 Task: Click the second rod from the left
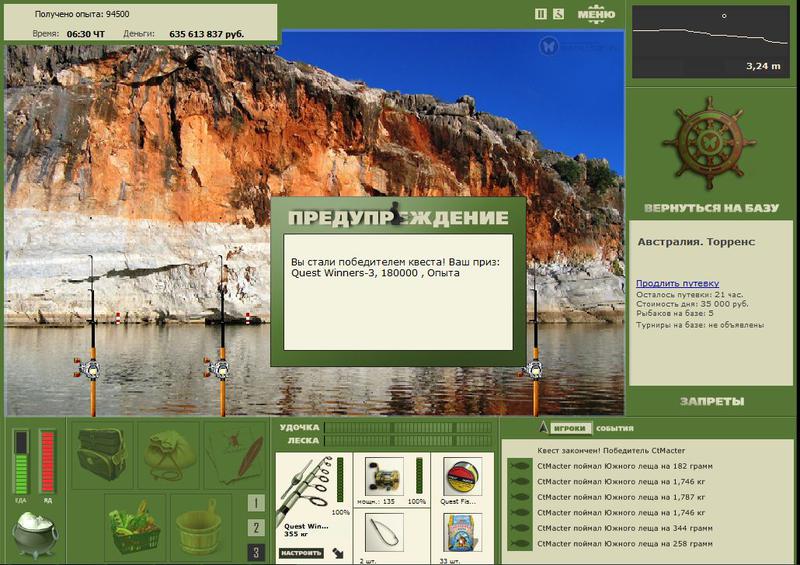[x=221, y=336]
